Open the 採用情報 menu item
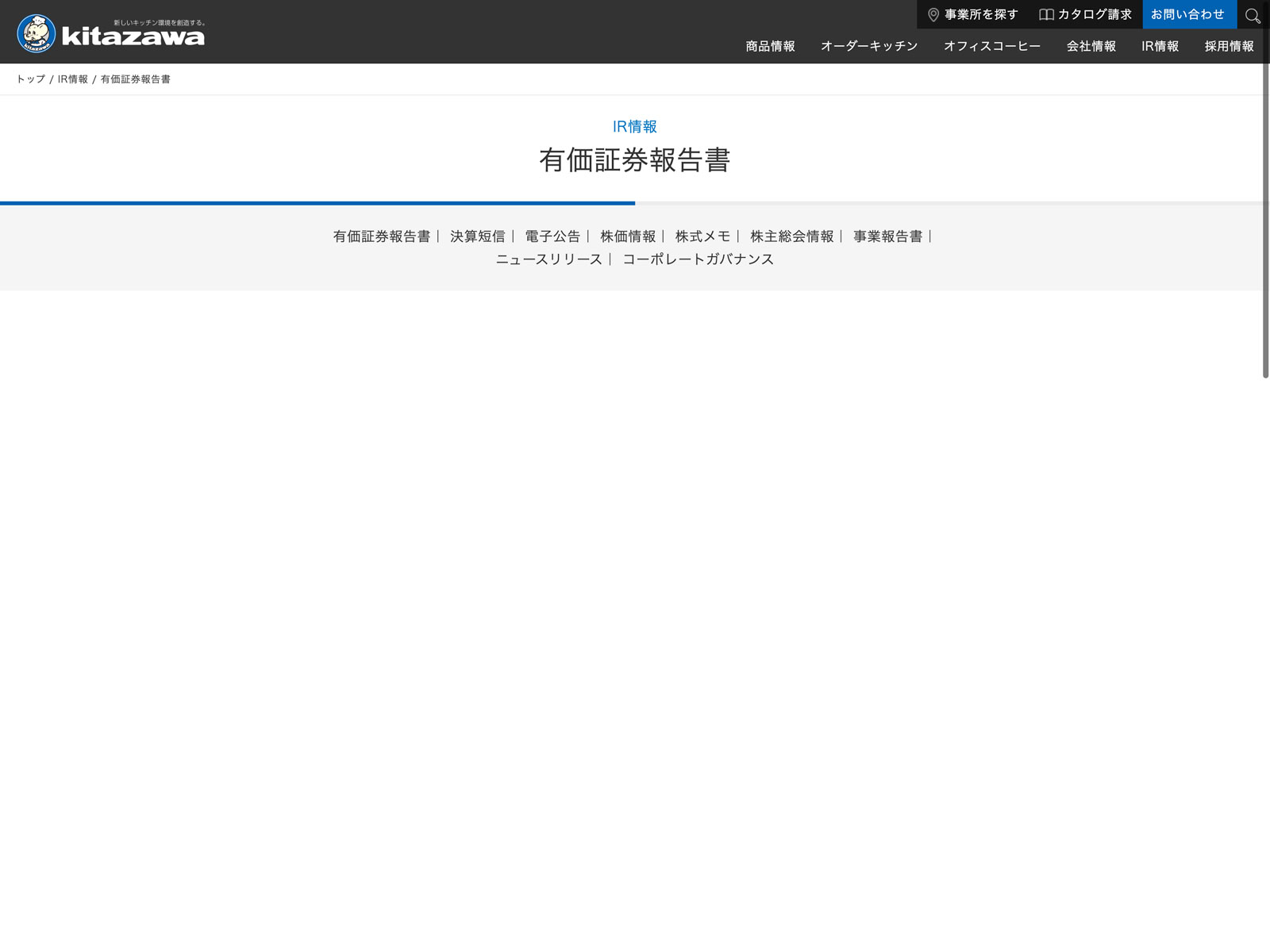The height and width of the screenshot is (952, 1270). point(1229,46)
